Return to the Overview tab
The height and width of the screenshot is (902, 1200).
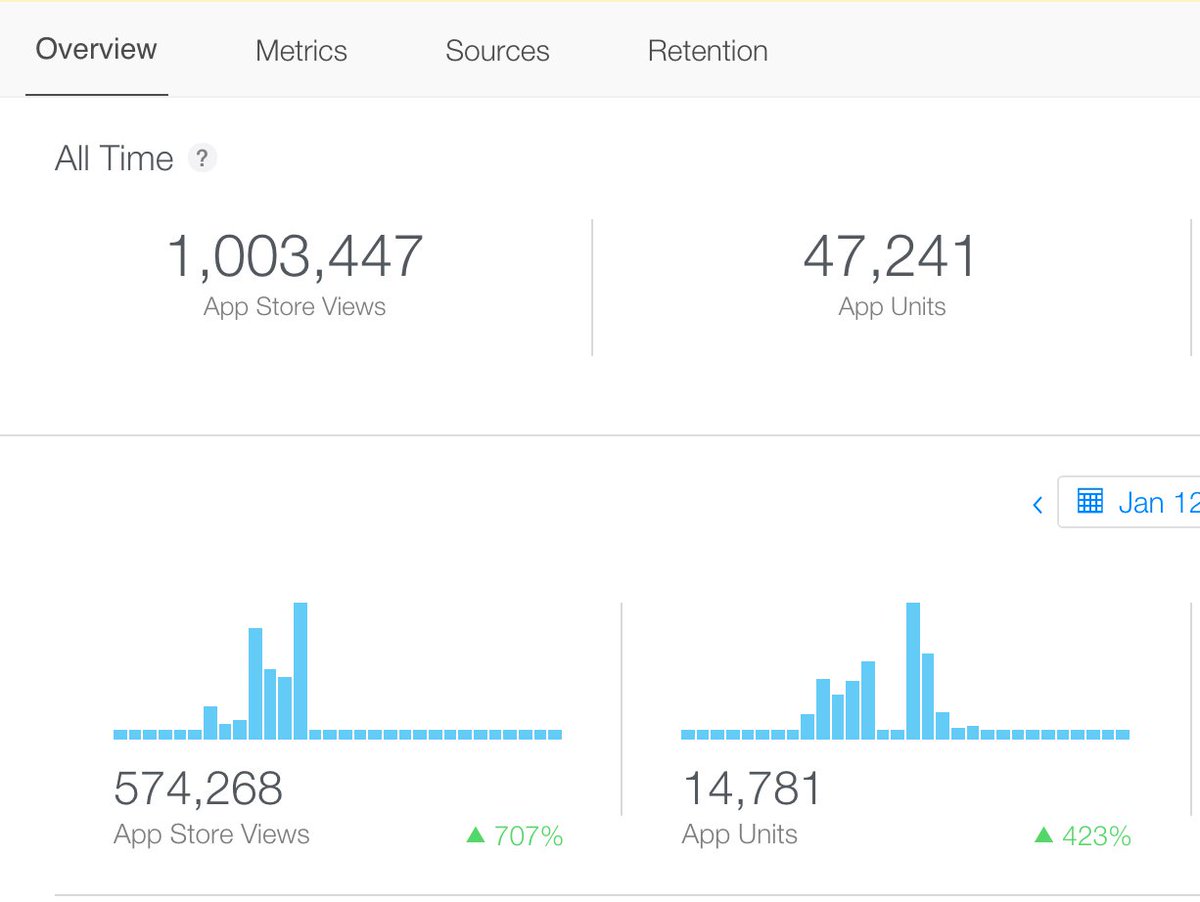(96, 50)
